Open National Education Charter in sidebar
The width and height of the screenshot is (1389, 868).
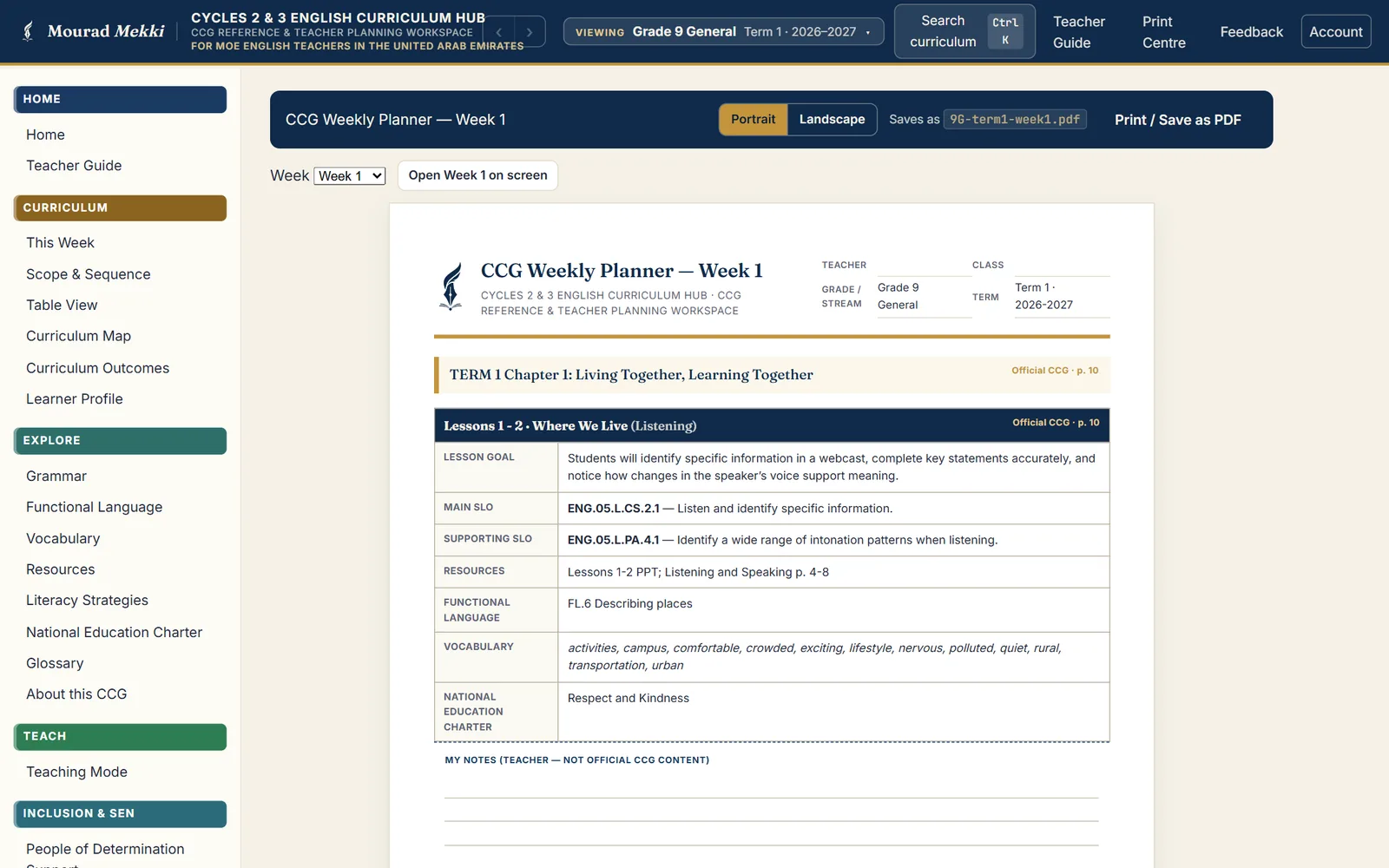point(114,633)
